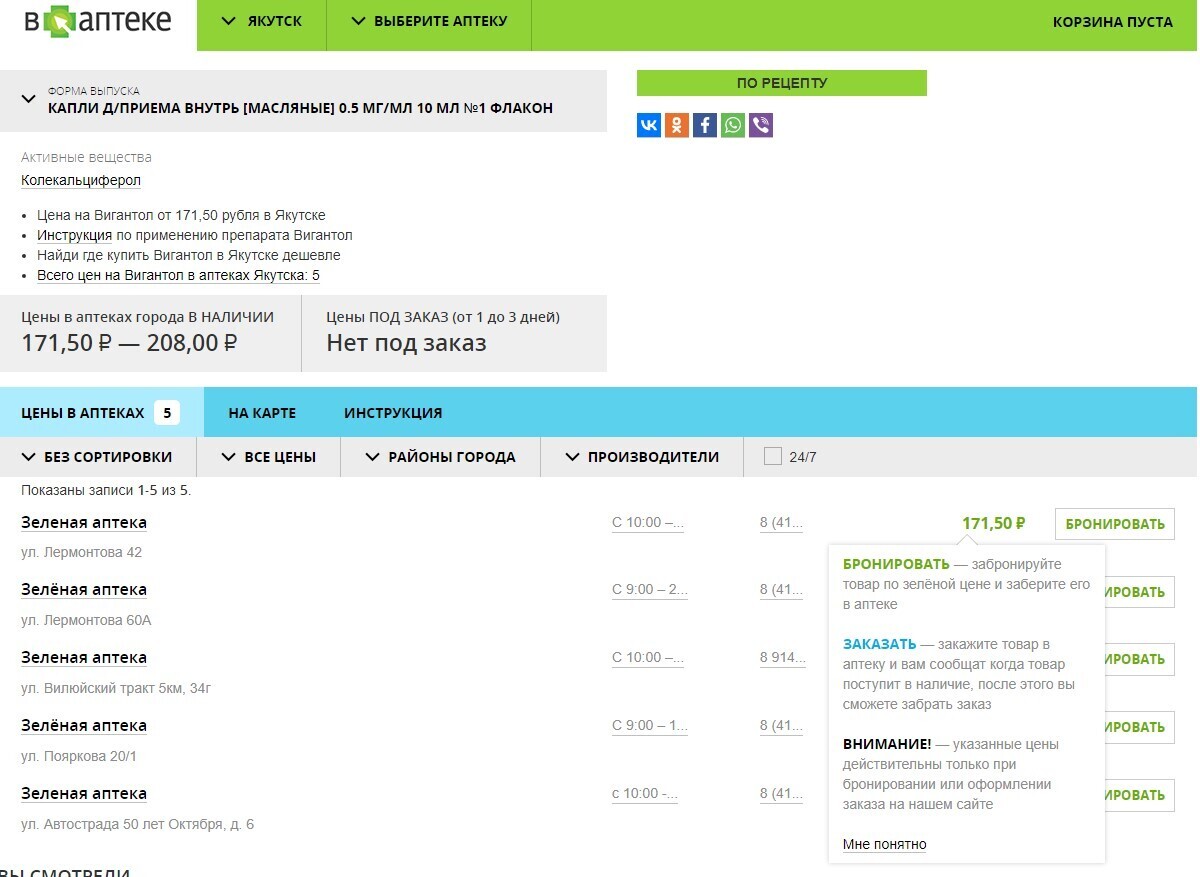
Task: Show phone number for ул. Лермонтова 42
Action: 781,522
